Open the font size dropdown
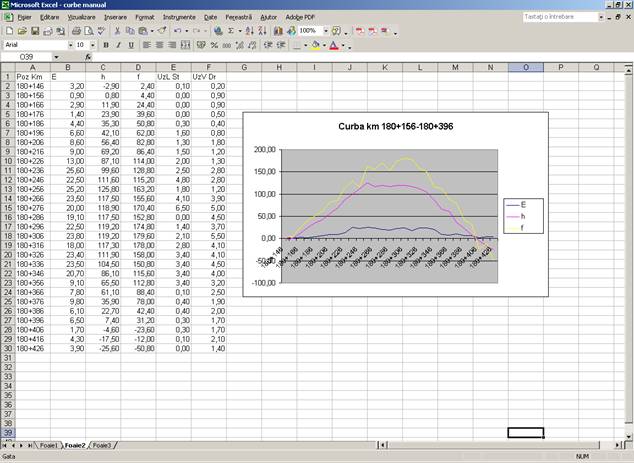 [93, 46]
